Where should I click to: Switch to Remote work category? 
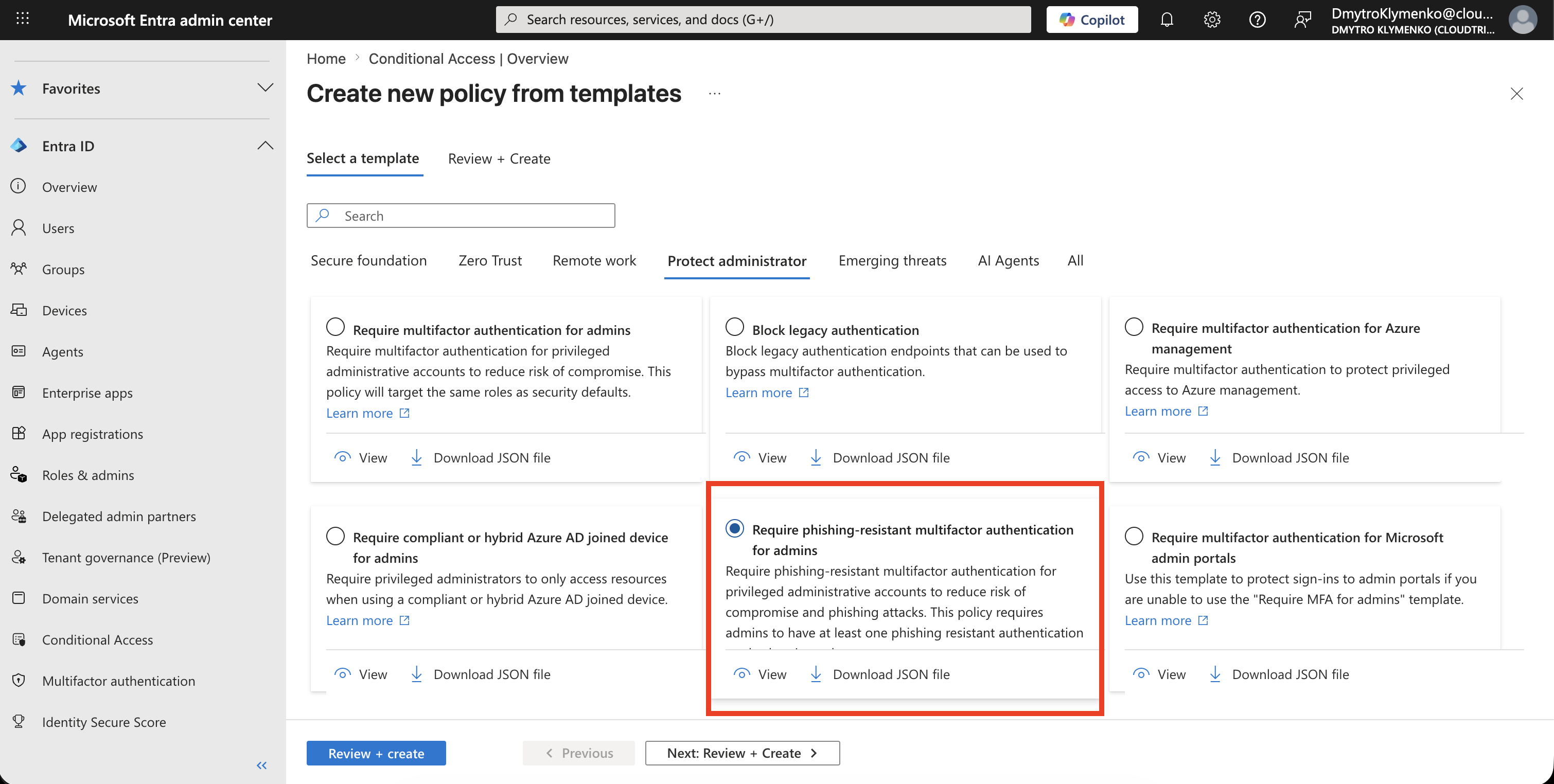(x=594, y=260)
